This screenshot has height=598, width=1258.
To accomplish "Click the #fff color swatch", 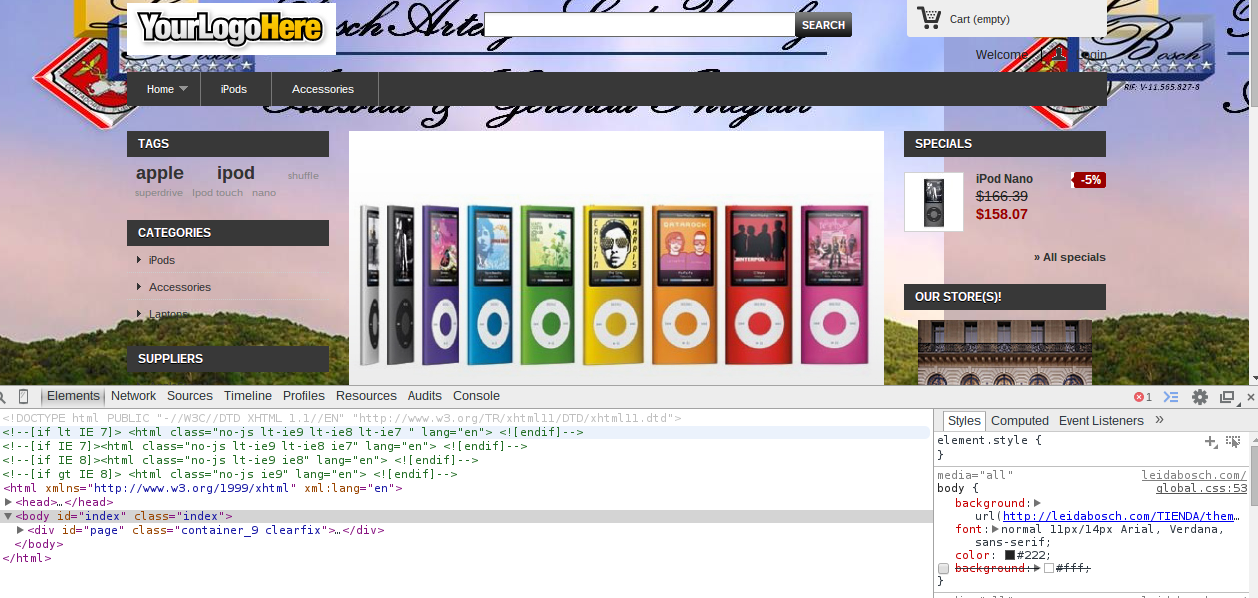I will (1049, 568).
